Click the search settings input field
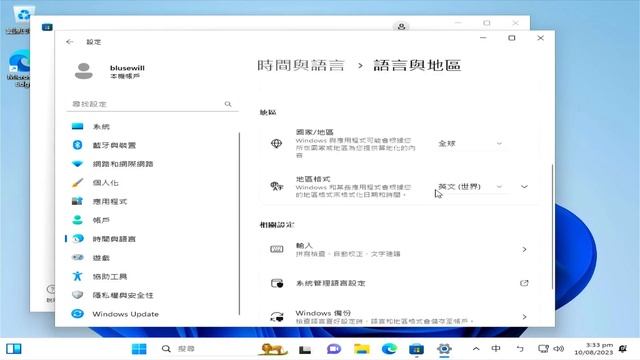This screenshot has width=640, height=360. pos(152,104)
